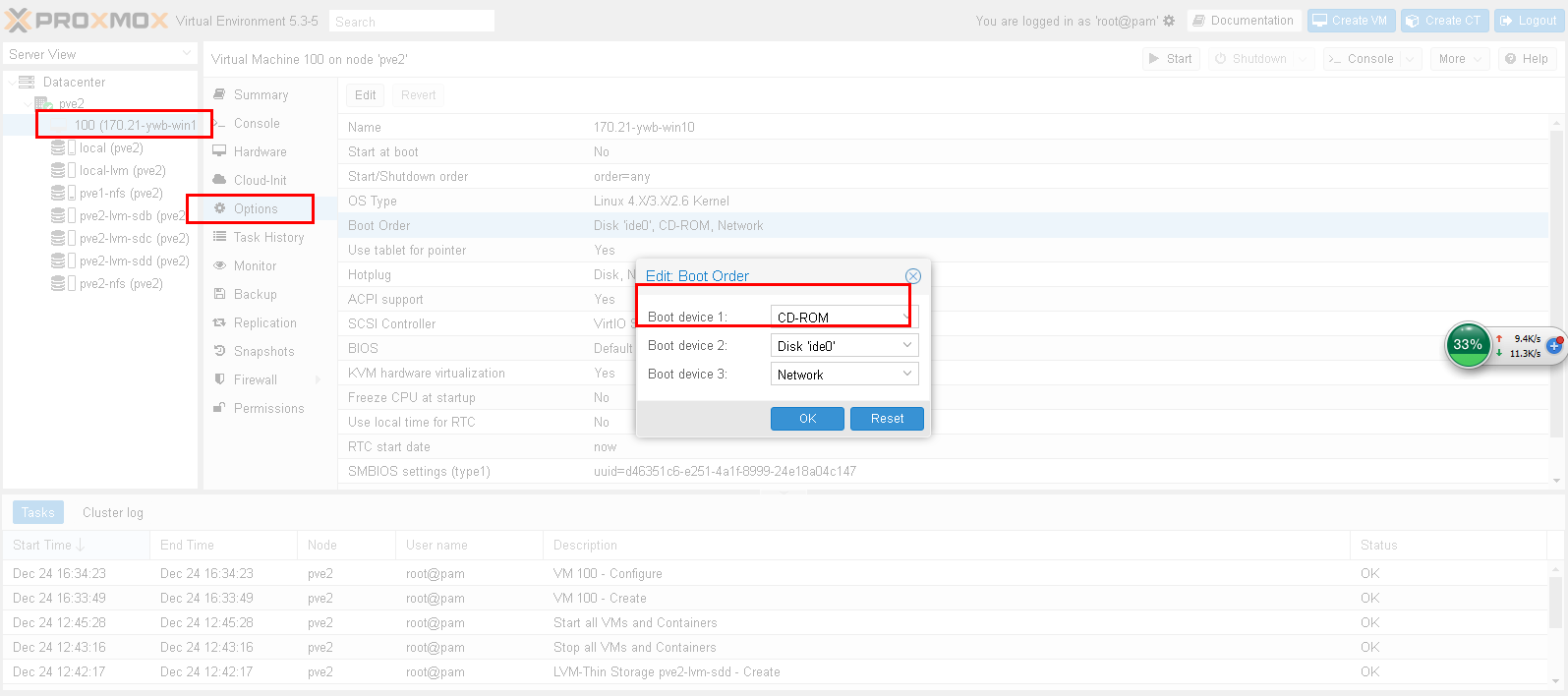Image resolution: width=1568 pixels, height=696 pixels.
Task: Open the Monitor section
Action: pyautogui.click(x=255, y=266)
